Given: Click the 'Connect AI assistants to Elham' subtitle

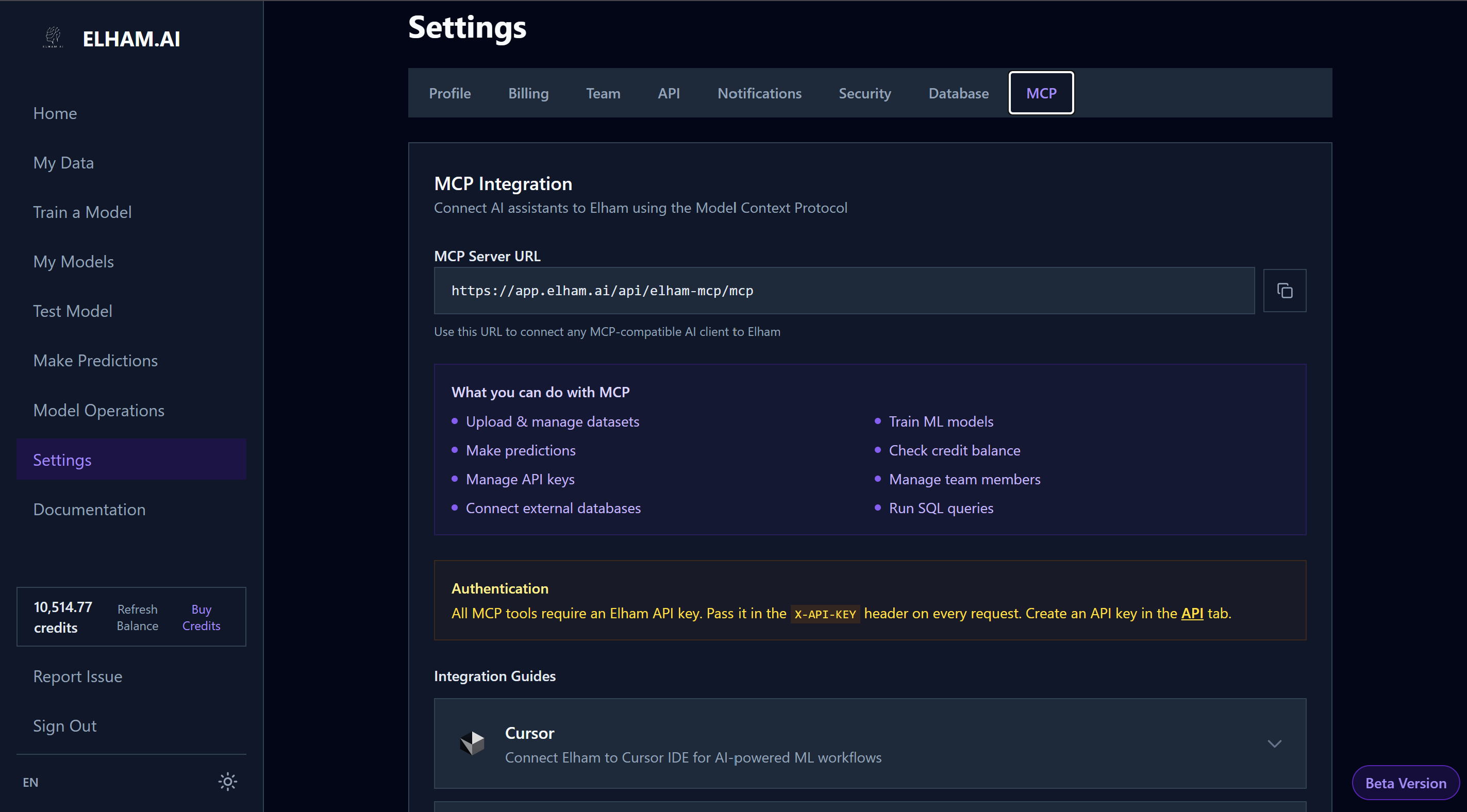Looking at the screenshot, I should [641, 208].
